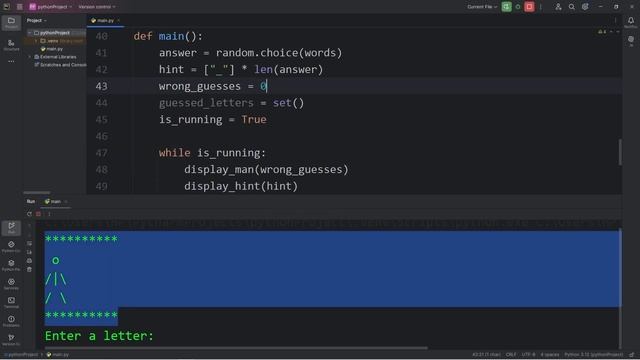Open IDE settings gear icon
Image resolution: width=640 pixels, height=360 pixels.
tap(585, 7)
